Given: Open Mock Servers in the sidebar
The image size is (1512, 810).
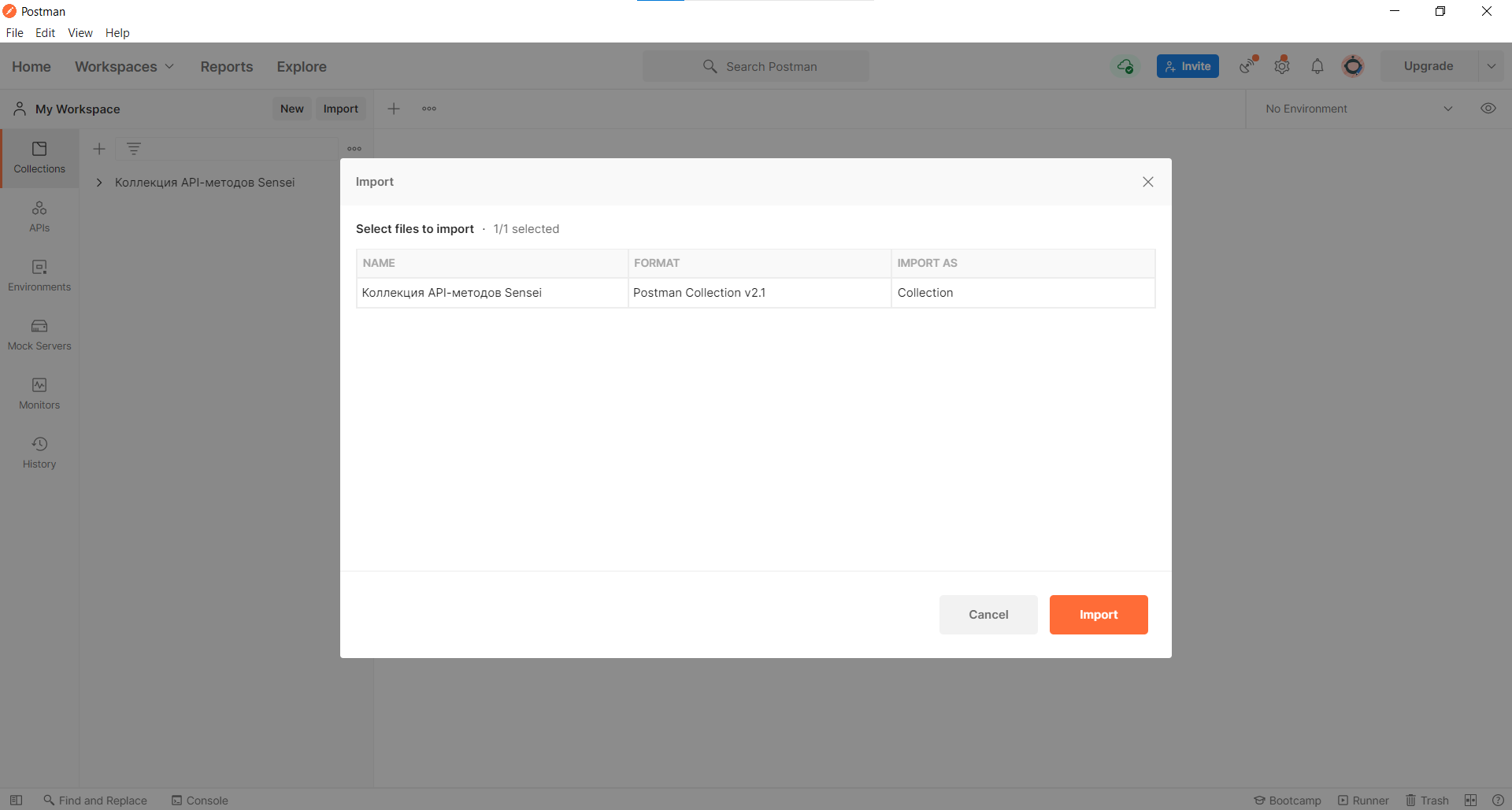Looking at the screenshot, I should [x=39, y=335].
